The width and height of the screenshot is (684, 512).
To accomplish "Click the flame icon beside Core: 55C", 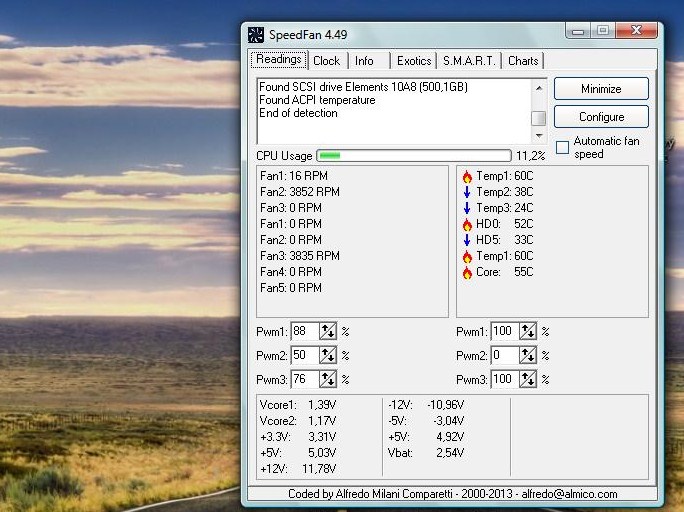I will [467, 272].
